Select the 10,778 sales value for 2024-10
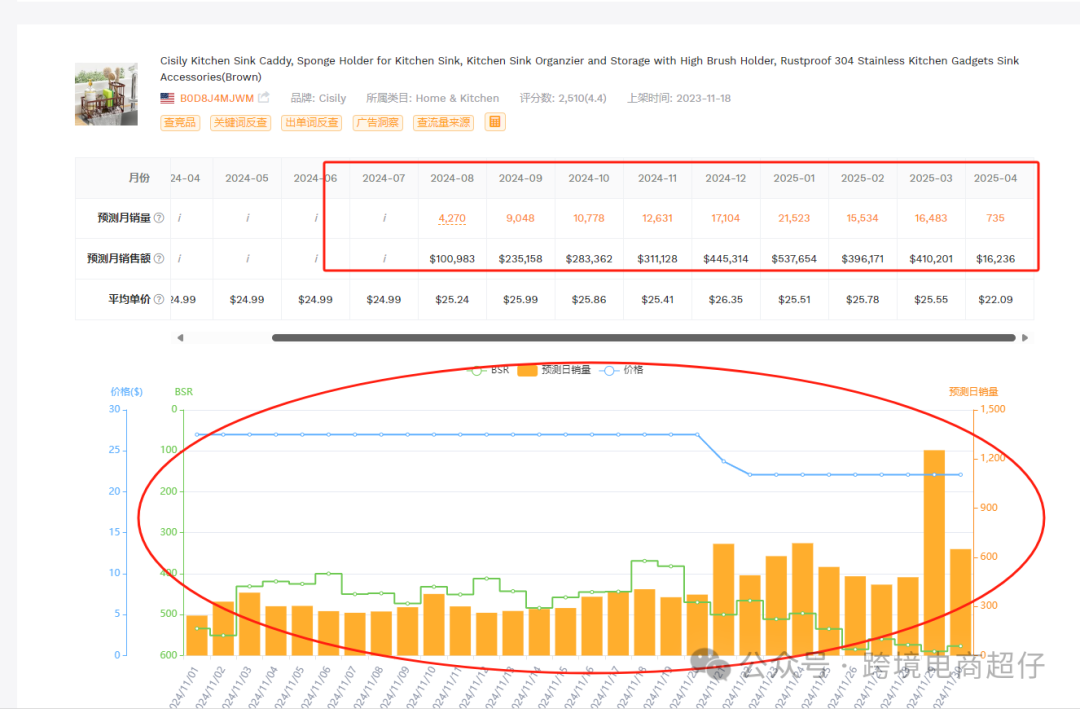1080x709 pixels. 589,218
